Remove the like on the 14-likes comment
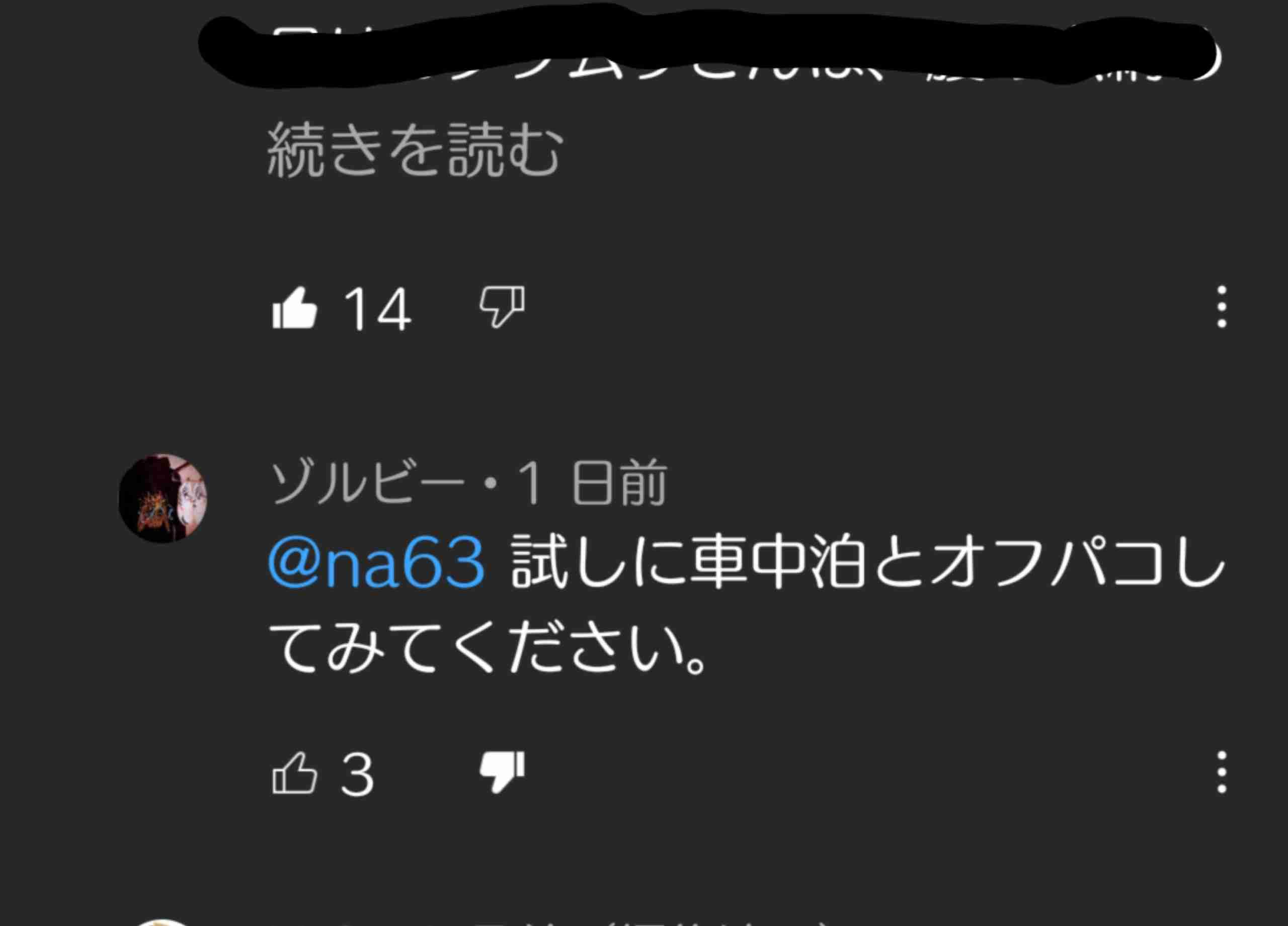This screenshot has height=926, width=1288. pyautogui.click(x=294, y=307)
